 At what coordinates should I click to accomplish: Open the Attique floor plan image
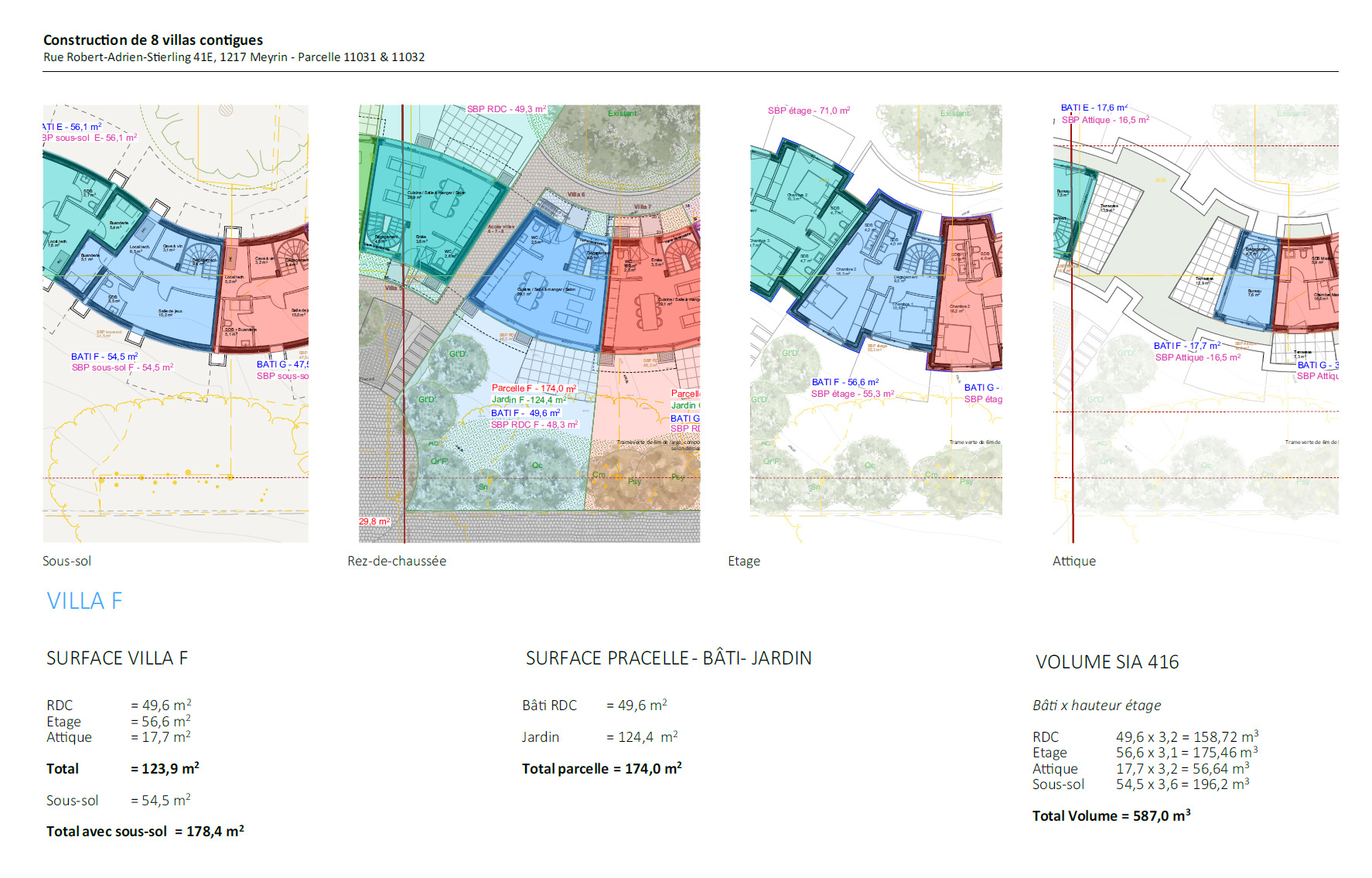click(x=1196, y=323)
